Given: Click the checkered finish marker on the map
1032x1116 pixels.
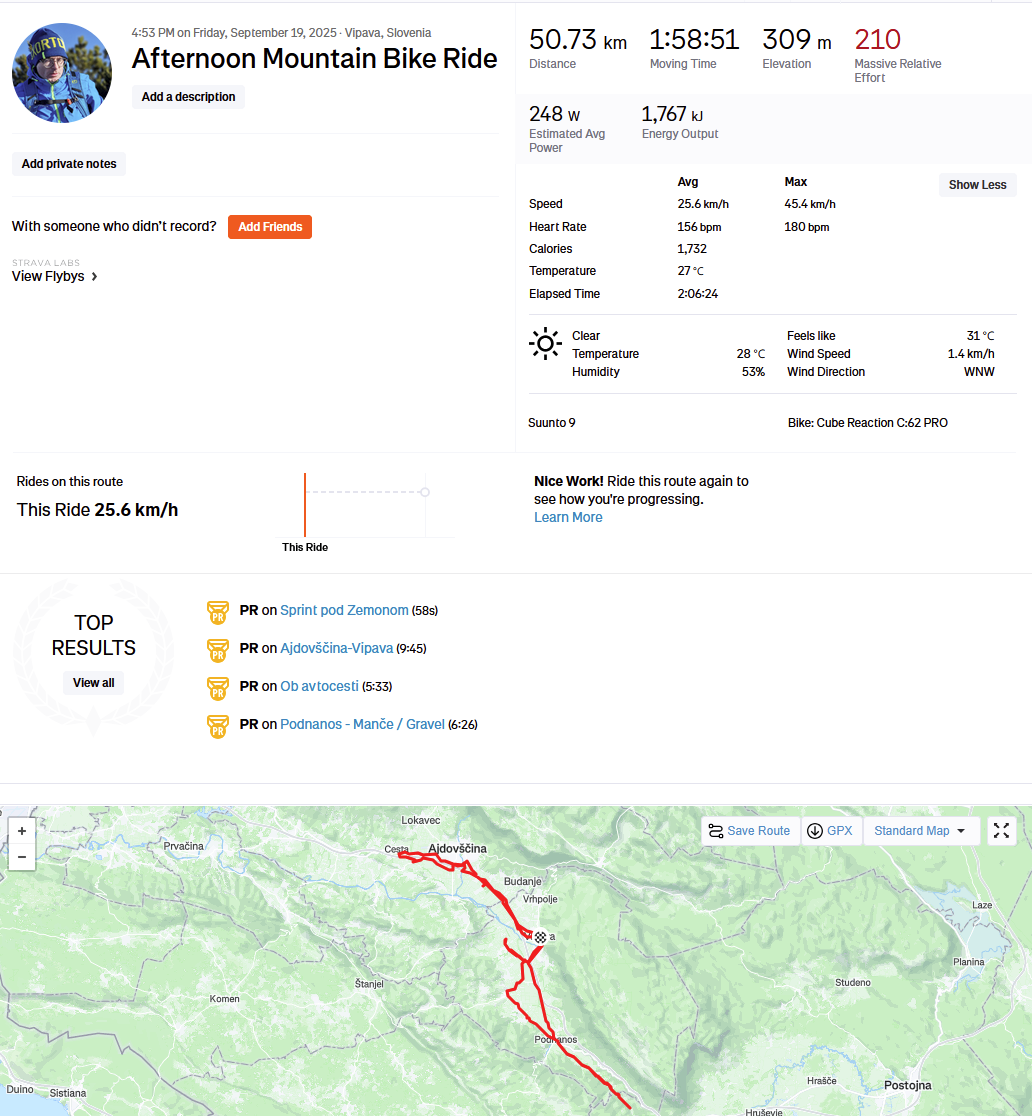Looking at the screenshot, I should coord(540,937).
